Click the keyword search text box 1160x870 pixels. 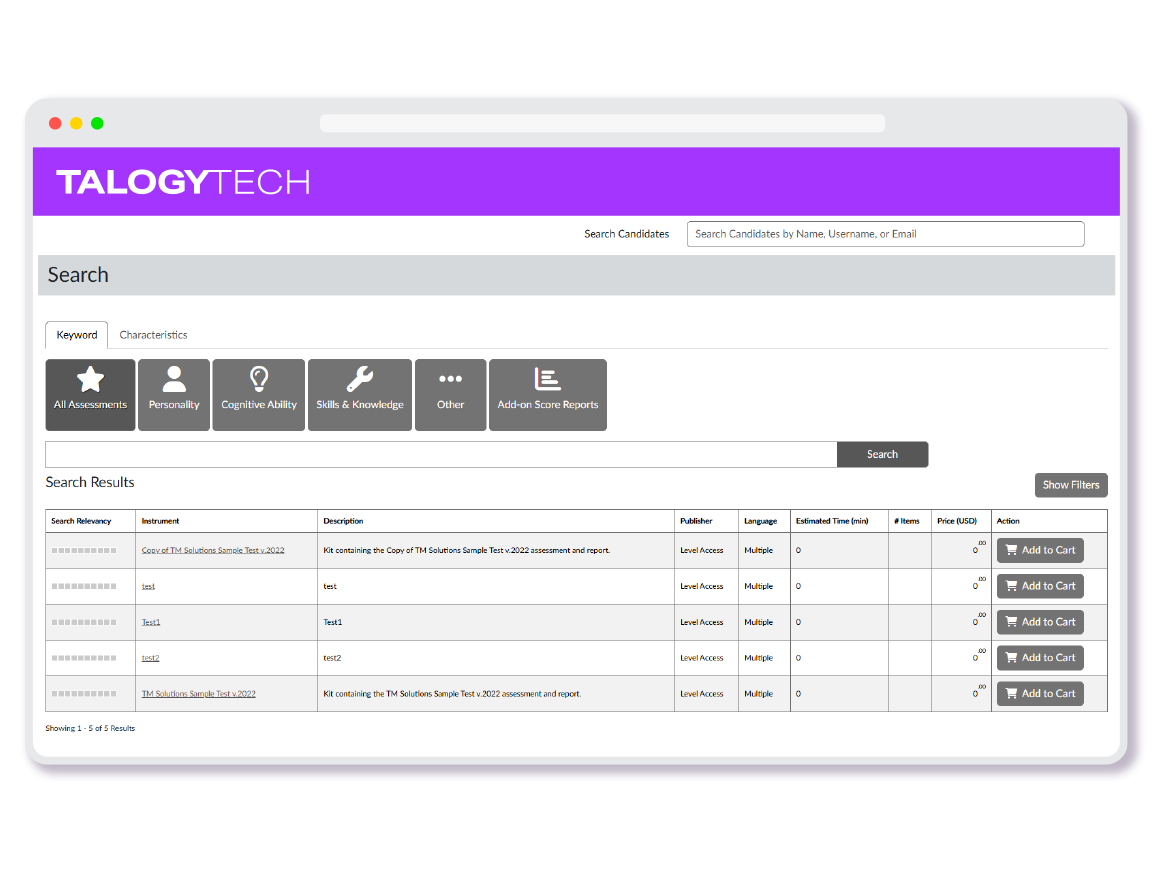tap(440, 454)
